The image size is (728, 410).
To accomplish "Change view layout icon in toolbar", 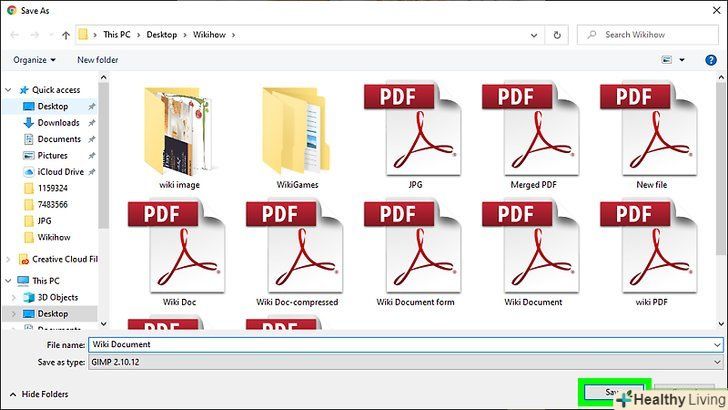I will [x=667, y=60].
